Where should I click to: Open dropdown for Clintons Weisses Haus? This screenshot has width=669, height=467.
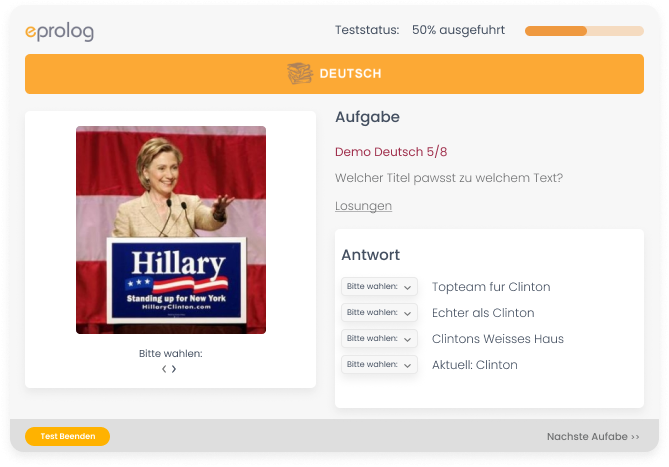379,339
